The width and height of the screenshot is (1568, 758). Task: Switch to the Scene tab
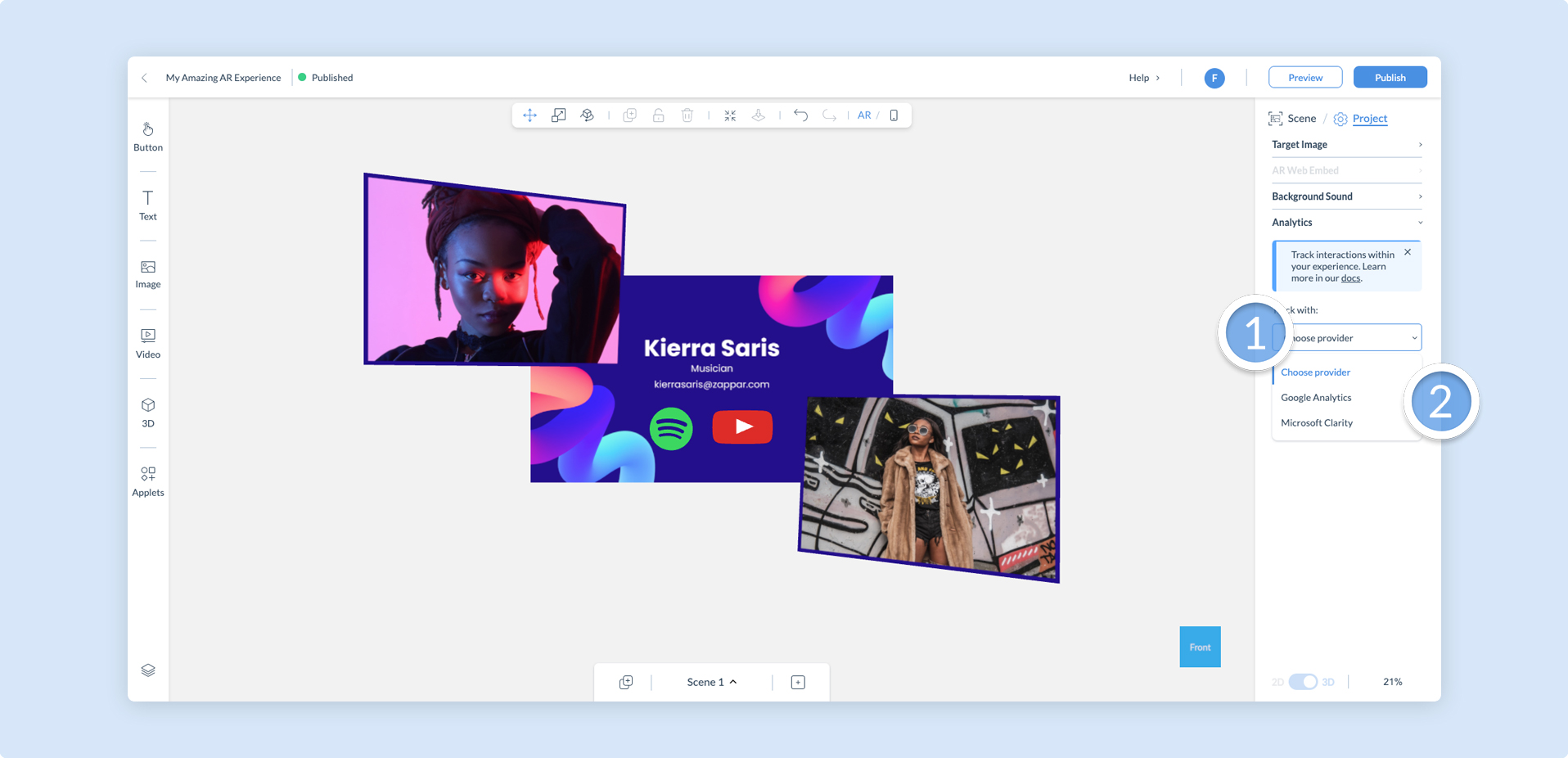(1292, 119)
